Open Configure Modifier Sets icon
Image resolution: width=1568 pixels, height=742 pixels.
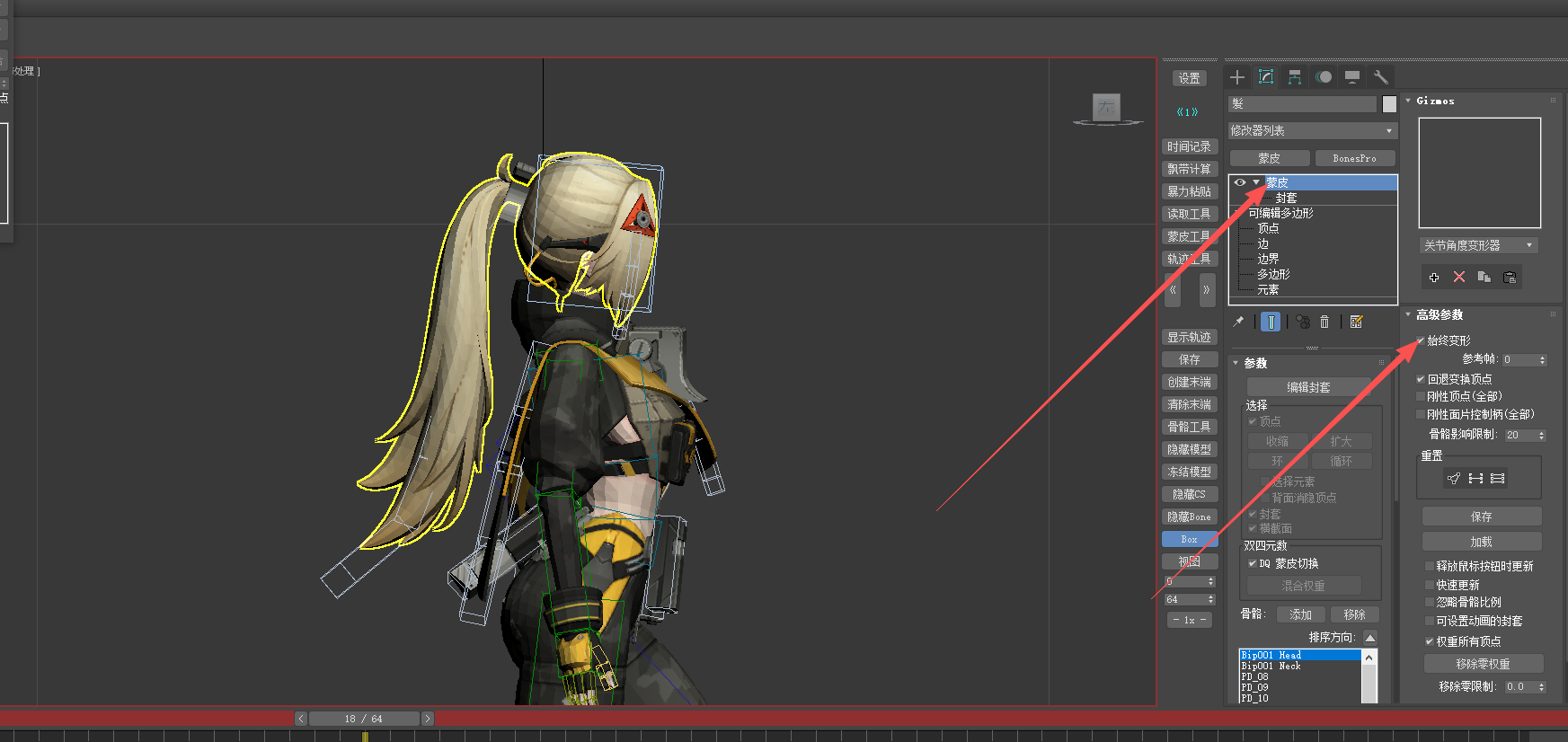point(1357,322)
